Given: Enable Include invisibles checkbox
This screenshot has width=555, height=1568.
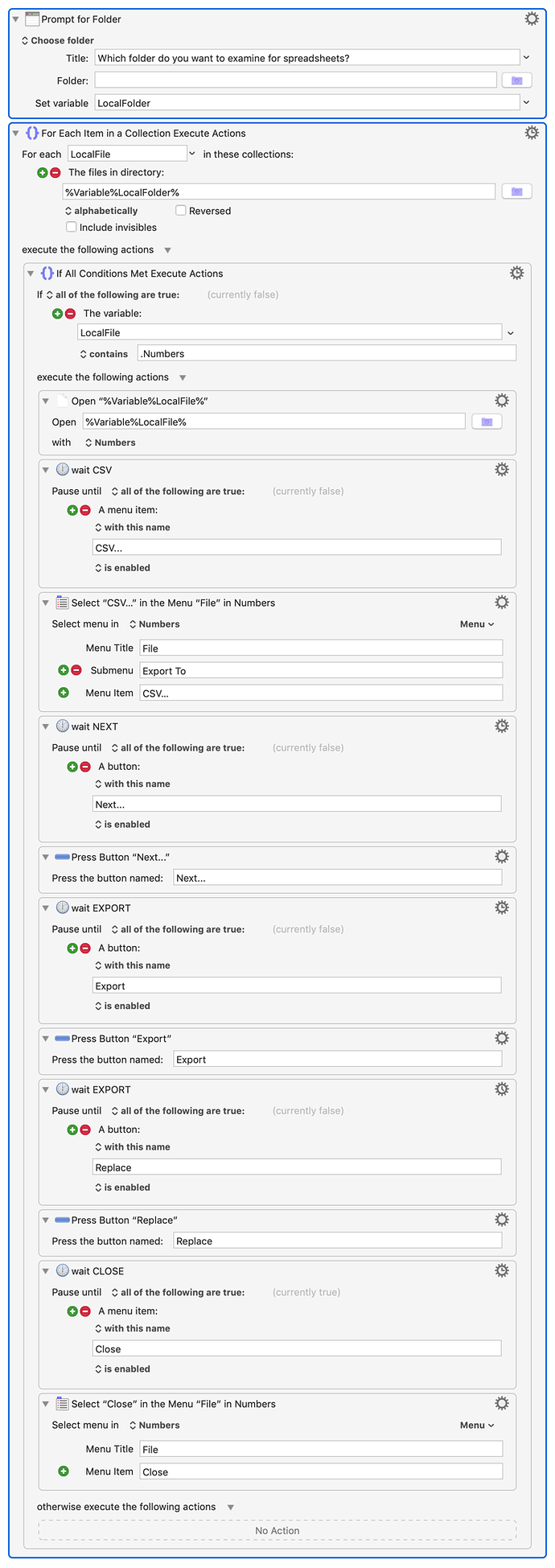Looking at the screenshot, I should click(72, 227).
